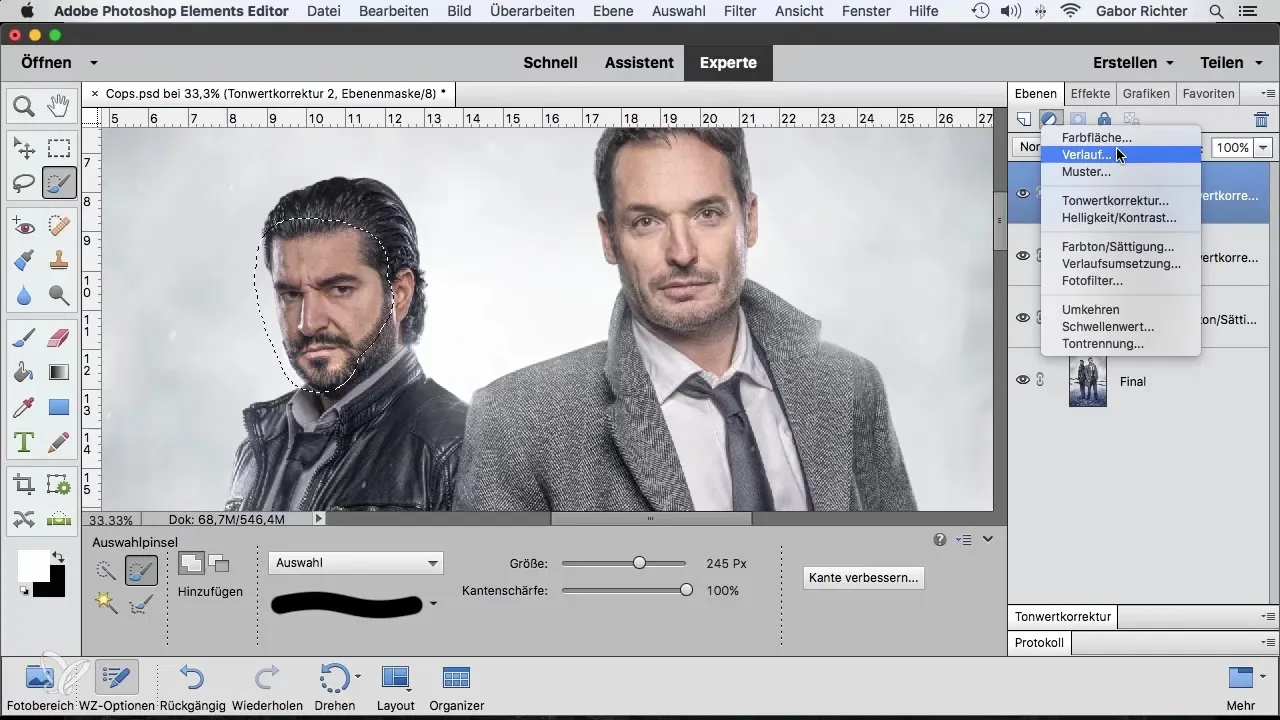The width and height of the screenshot is (1280, 720).
Task: Open the Auswahl mode dropdown
Action: coord(355,563)
